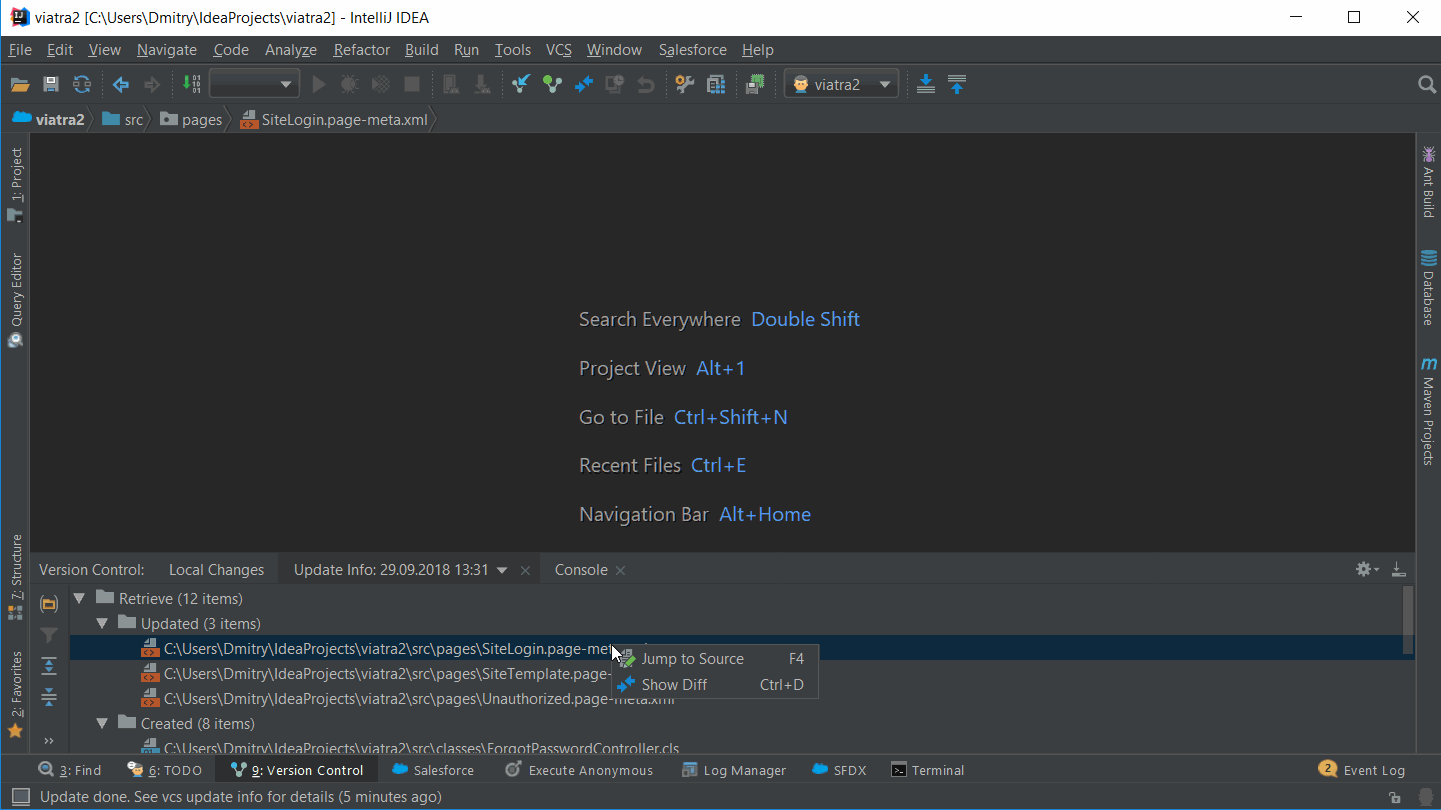Viewport: 1441px width, 810px height.
Task: Click viatra2 in the navigation breadcrumb
Action: pyautogui.click(x=49, y=120)
